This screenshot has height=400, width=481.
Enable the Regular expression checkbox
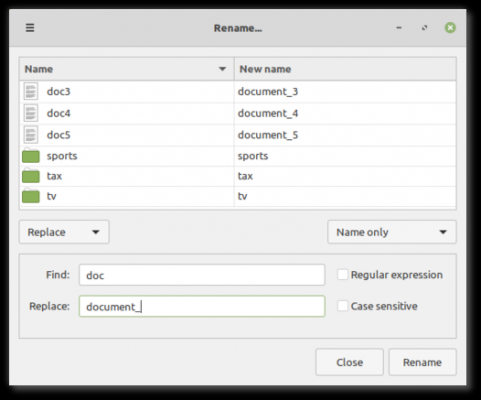(342, 275)
